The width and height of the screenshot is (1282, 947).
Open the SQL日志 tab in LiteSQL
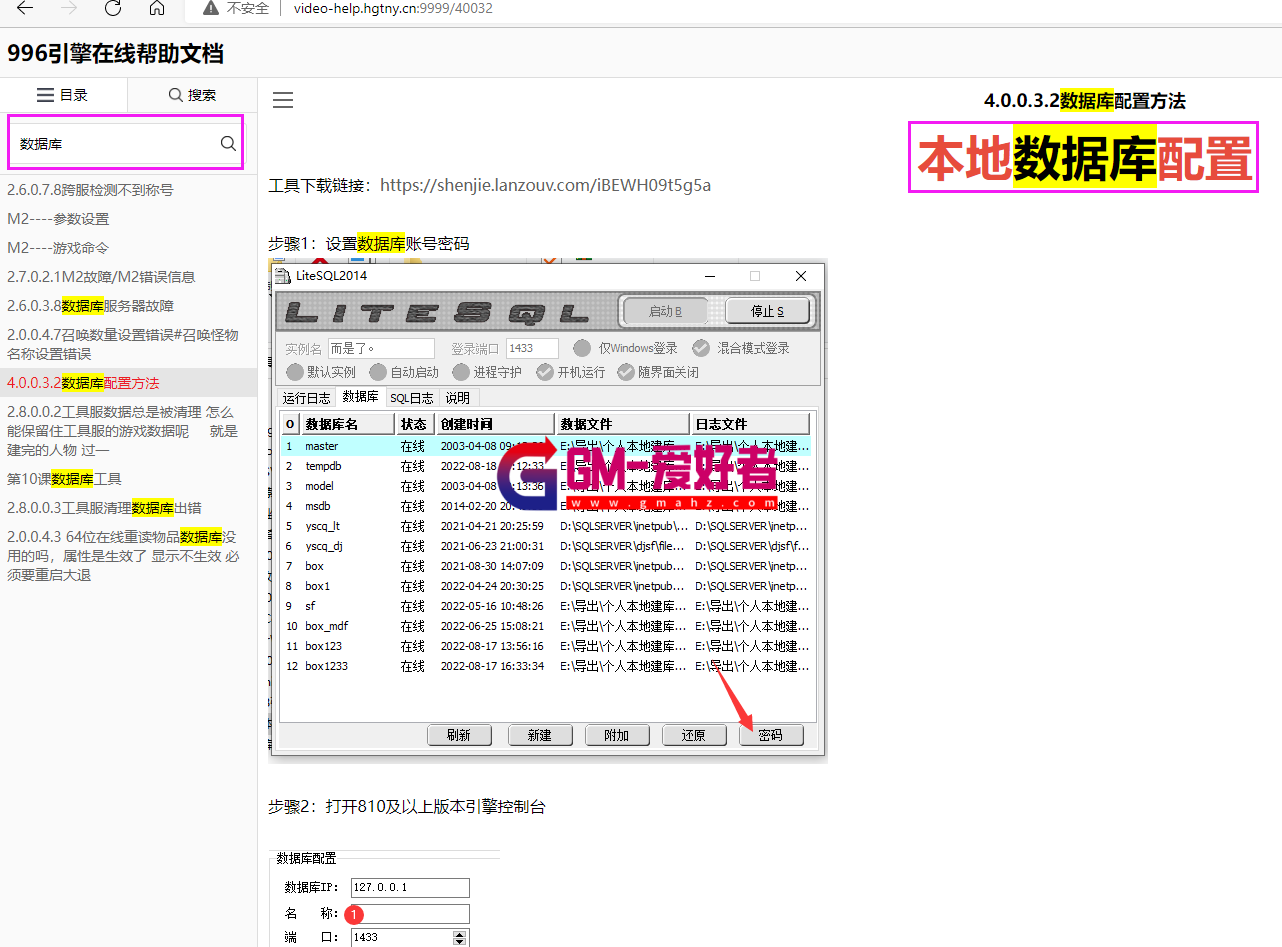pyautogui.click(x=412, y=398)
